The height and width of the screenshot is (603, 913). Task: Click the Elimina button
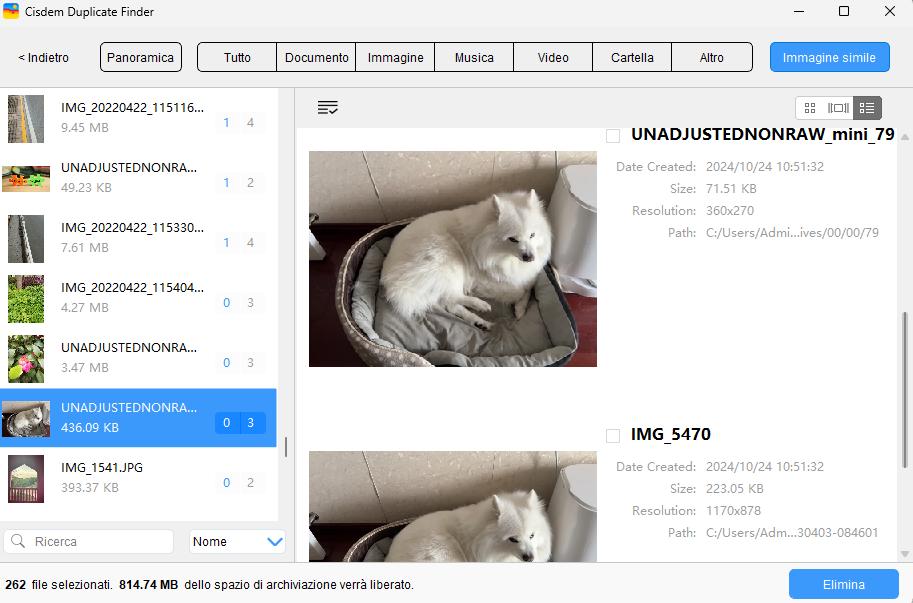[842, 584]
